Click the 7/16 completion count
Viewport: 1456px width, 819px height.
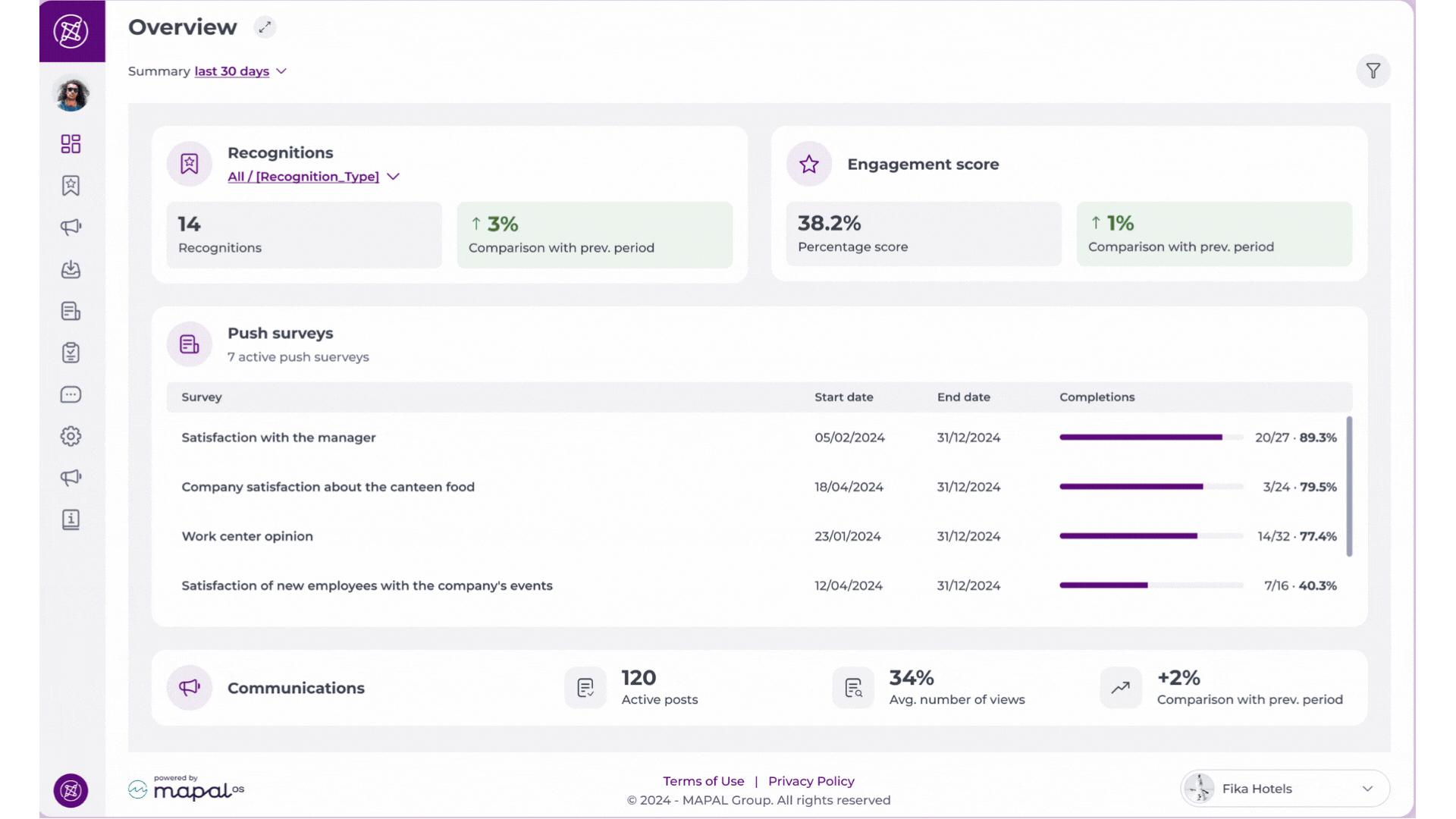(1276, 585)
